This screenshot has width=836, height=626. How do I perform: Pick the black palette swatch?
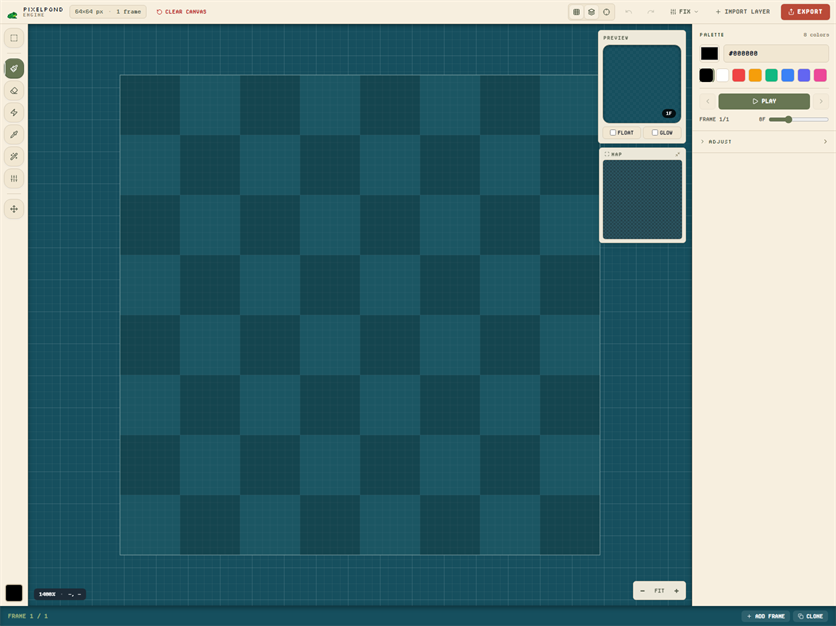point(706,75)
